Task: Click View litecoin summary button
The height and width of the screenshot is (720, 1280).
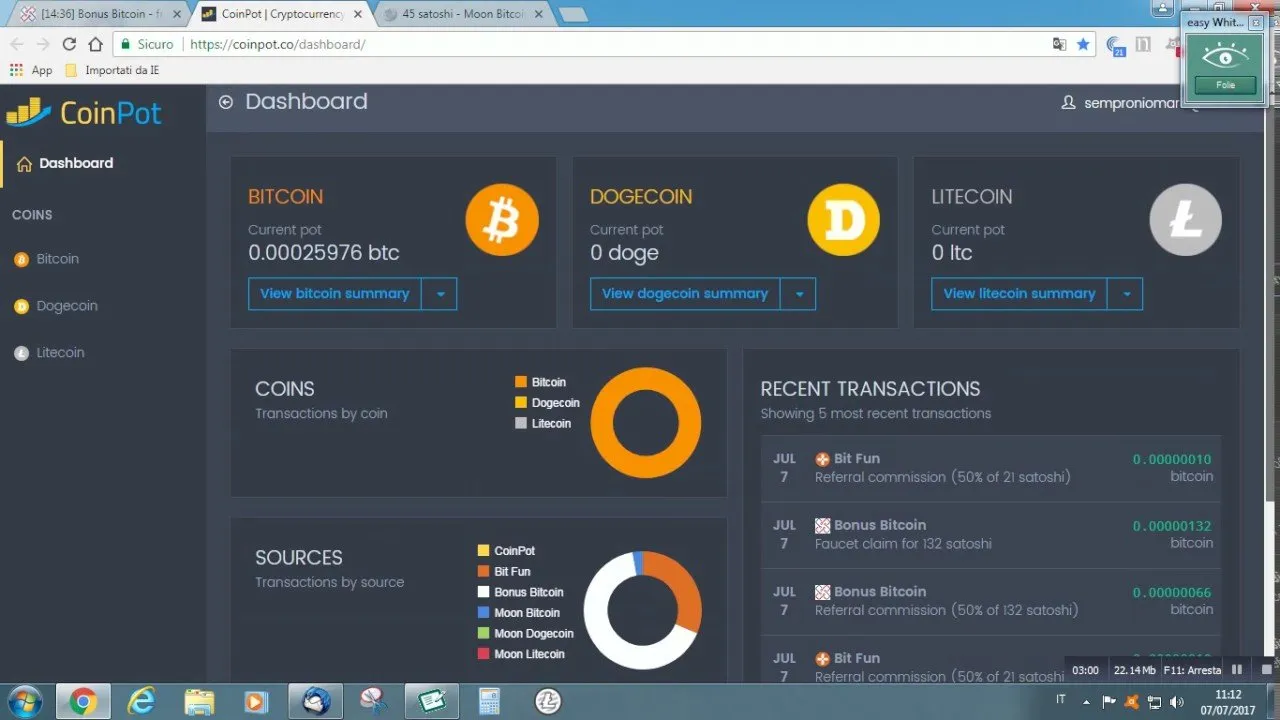Action: (1019, 294)
